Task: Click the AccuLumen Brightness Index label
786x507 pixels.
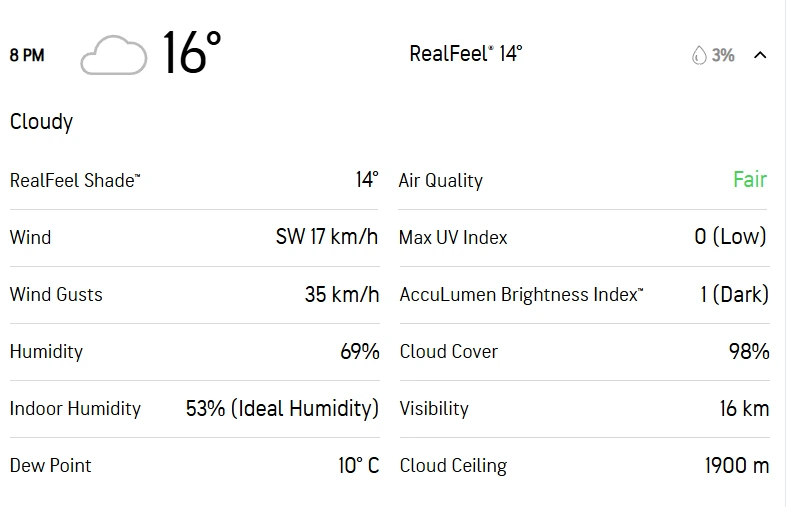Action: 521,294
